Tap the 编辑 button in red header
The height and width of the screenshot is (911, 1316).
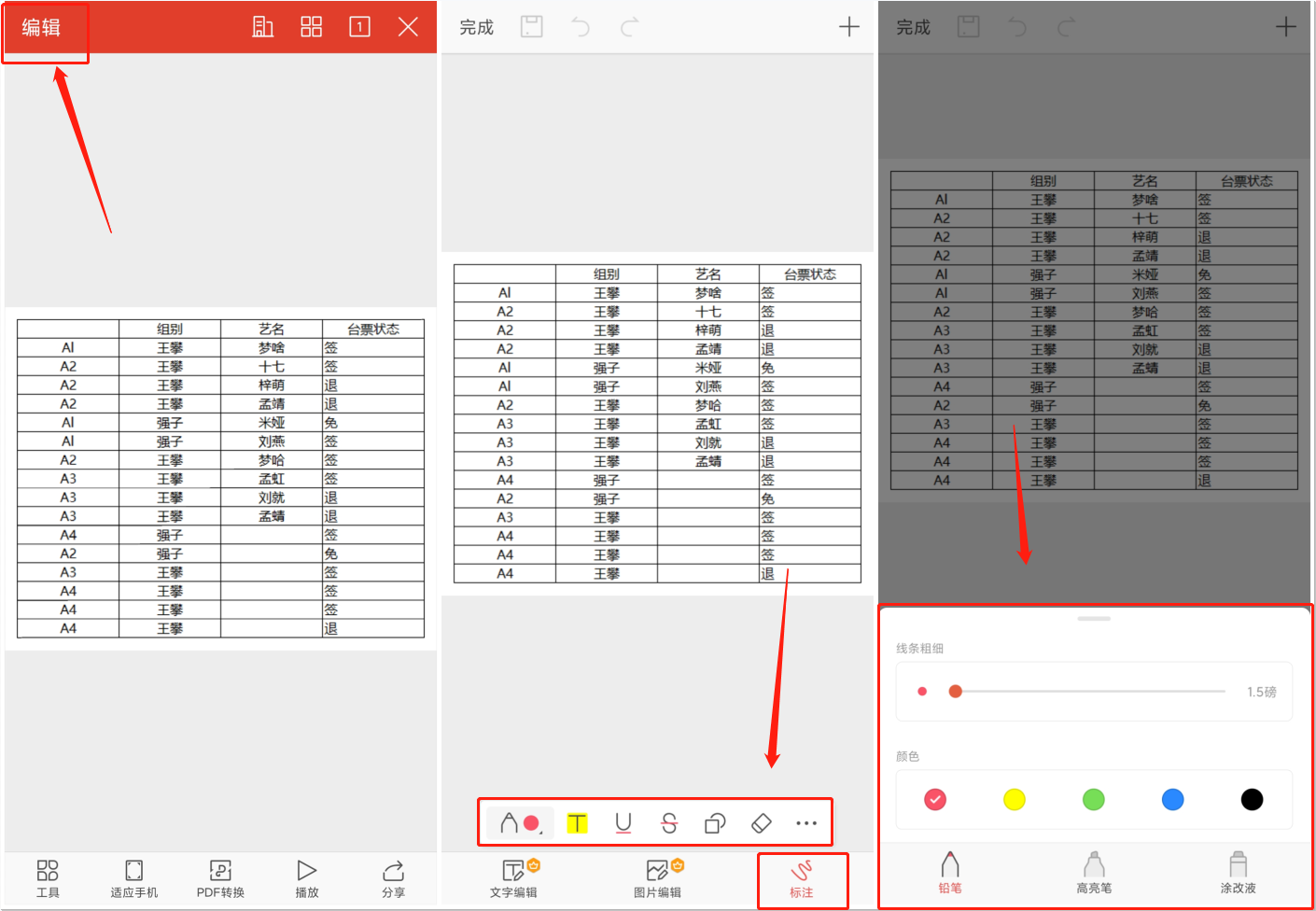tap(41, 27)
